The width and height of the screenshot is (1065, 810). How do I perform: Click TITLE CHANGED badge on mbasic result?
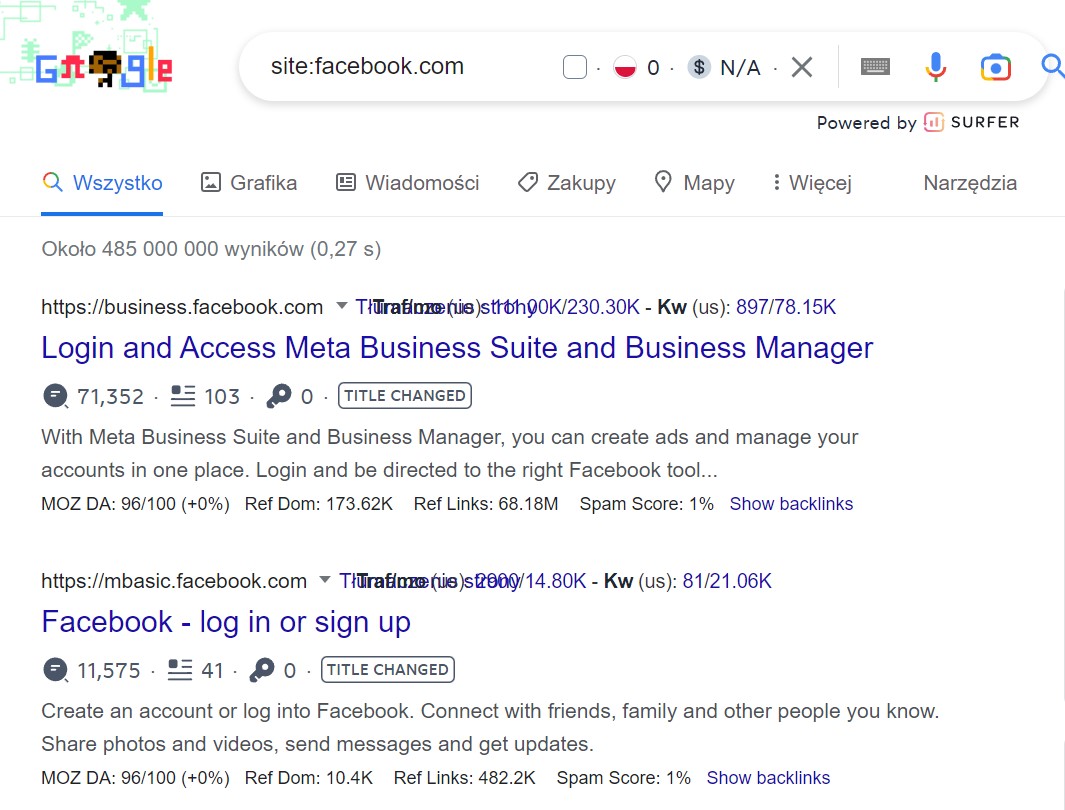[388, 670]
